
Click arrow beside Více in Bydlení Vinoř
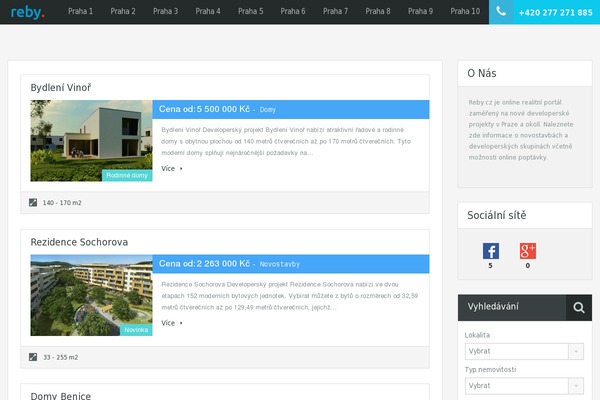pyautogui.click(x=181, y=169)
